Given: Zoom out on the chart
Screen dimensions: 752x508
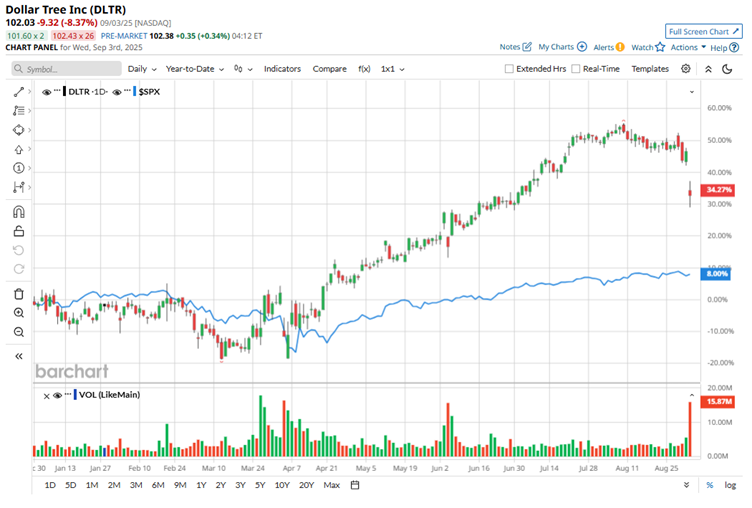Looking at the screenshot, I should pyautogui.click(x=19, y=332).
